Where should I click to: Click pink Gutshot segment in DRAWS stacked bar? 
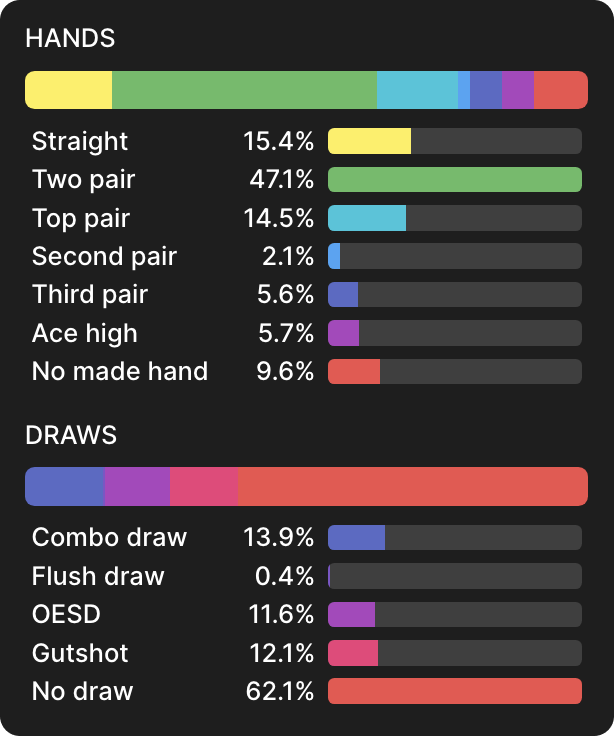(x=204, y=486)
